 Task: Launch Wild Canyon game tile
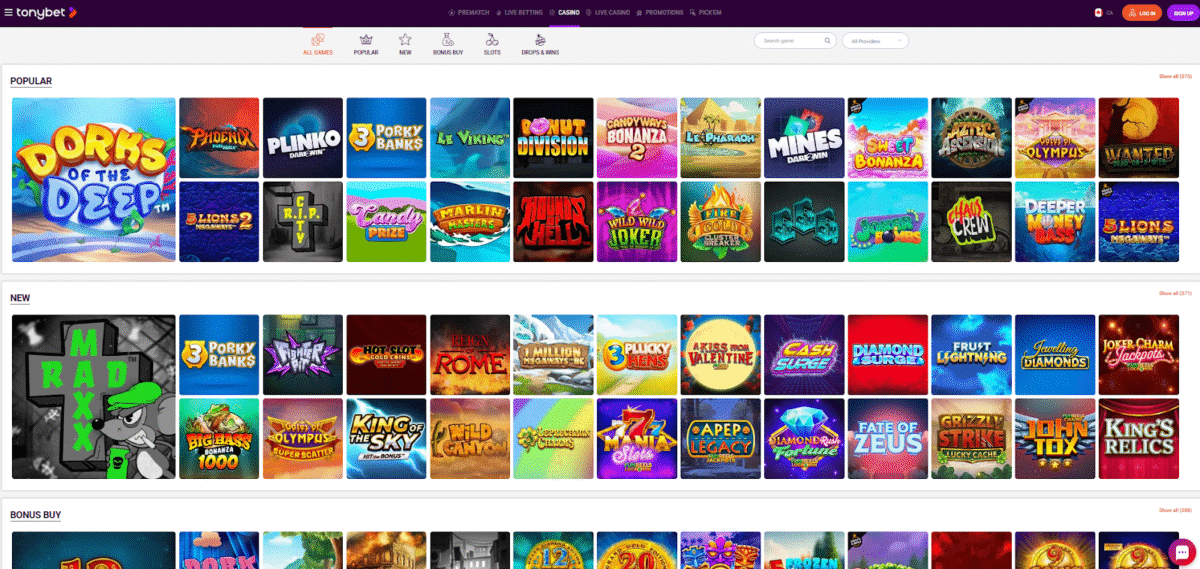click(x=470, y=439)
